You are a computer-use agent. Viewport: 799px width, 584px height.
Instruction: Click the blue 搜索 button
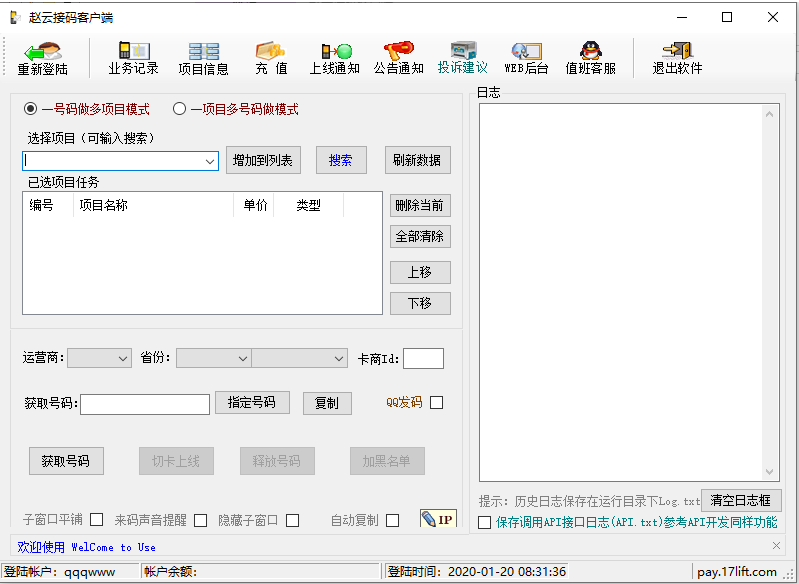click(341, 161)
